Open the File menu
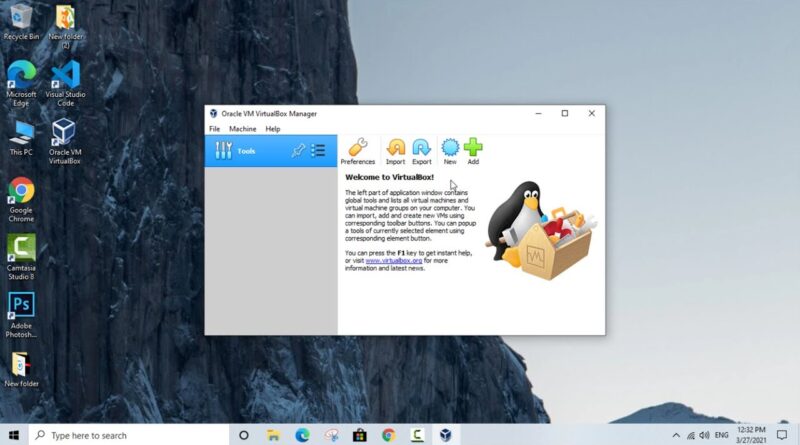 click(x=214, y=129)
